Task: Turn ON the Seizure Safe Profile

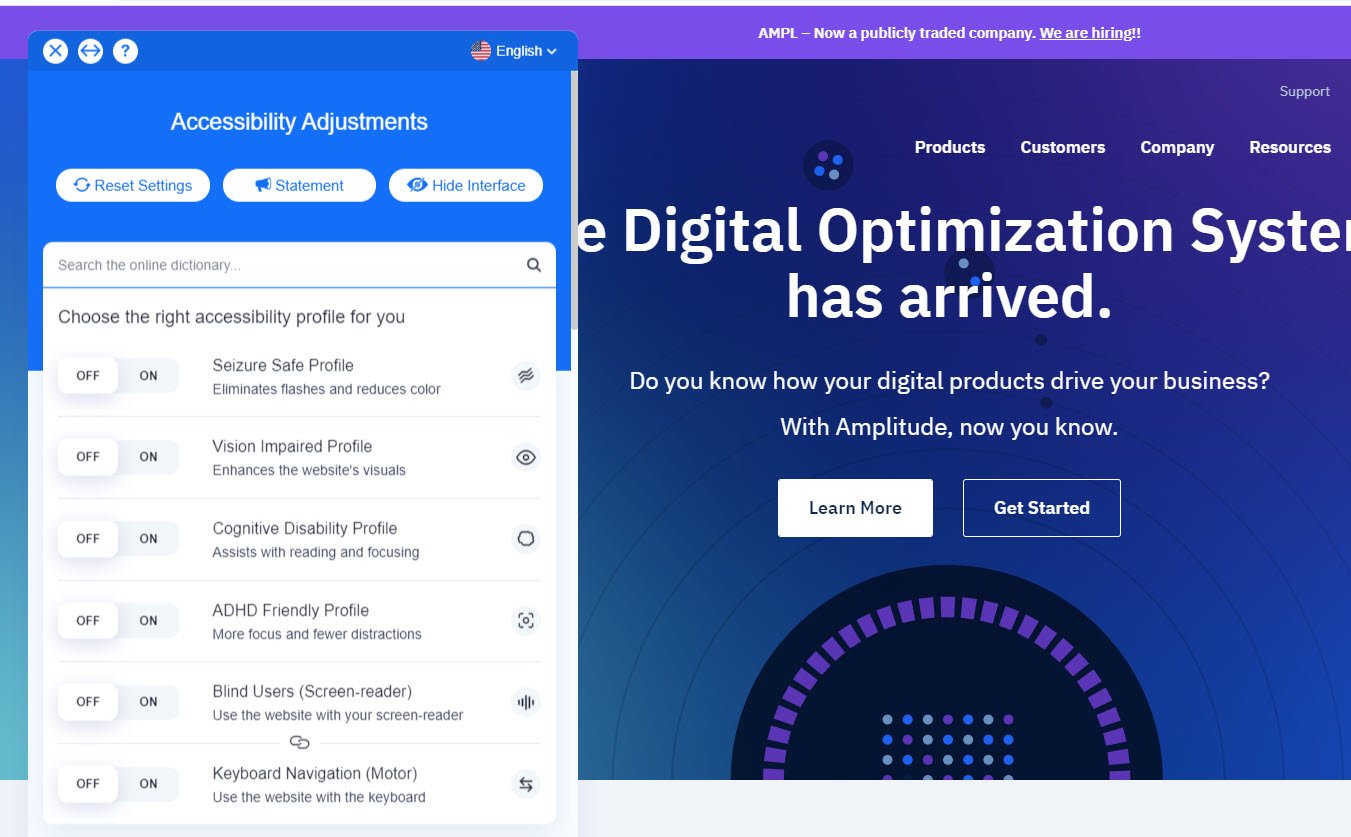Action: [149, 376]
